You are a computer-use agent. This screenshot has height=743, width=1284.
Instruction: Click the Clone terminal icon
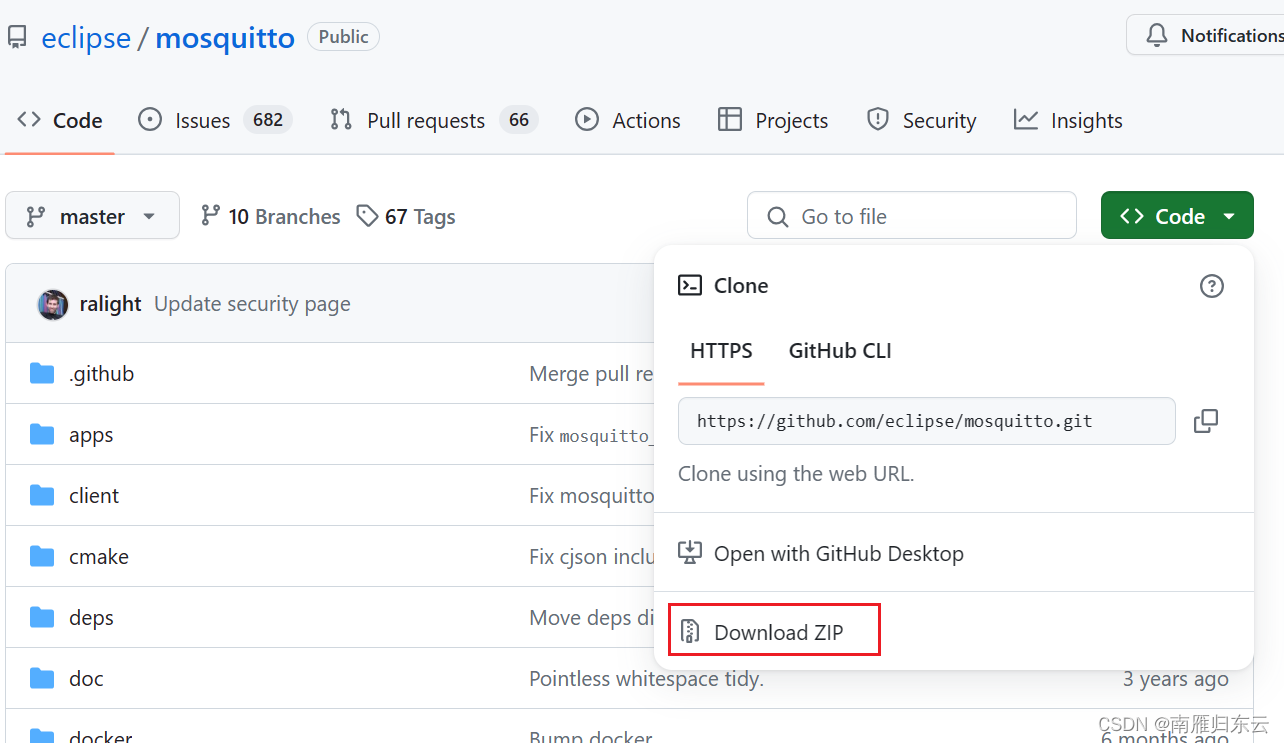(x=690, y=286)
